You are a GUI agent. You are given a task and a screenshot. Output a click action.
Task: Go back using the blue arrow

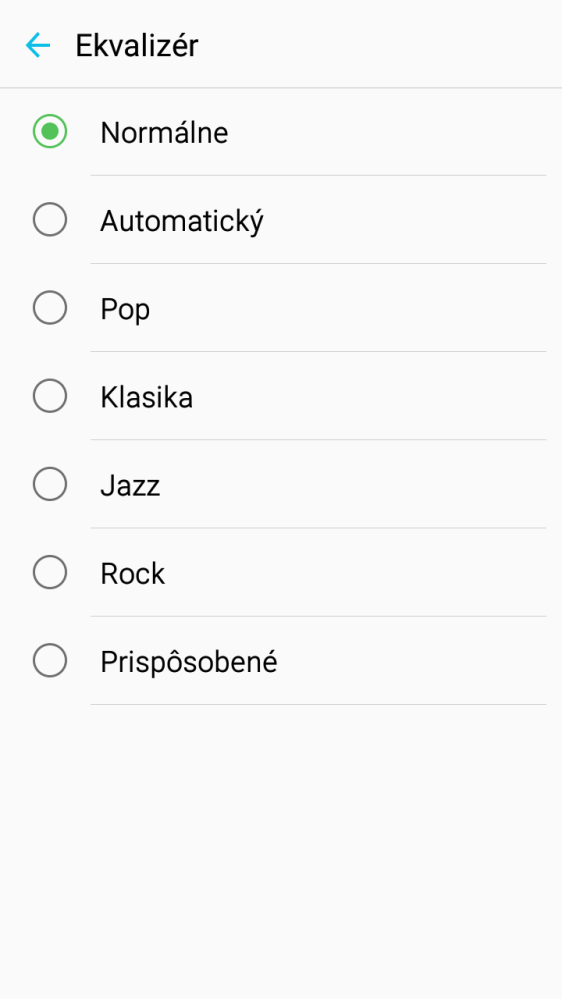pyautogui.click(x=38, y=45)
